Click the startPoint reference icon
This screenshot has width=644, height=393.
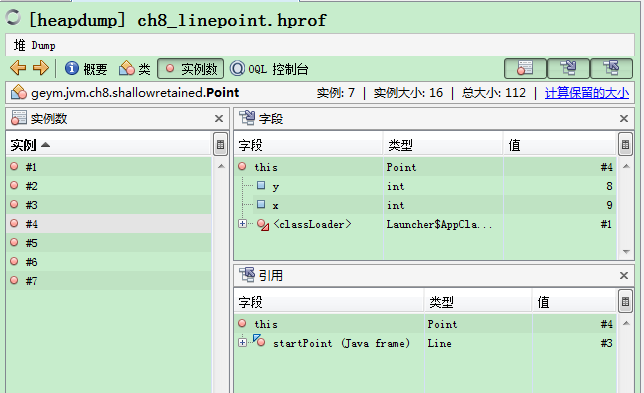click(x=259, y=340)
